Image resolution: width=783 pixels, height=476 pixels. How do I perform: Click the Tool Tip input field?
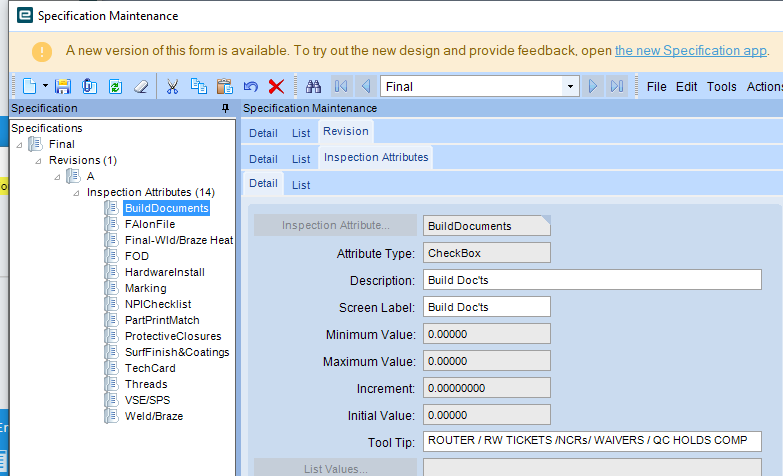(592, 441)
